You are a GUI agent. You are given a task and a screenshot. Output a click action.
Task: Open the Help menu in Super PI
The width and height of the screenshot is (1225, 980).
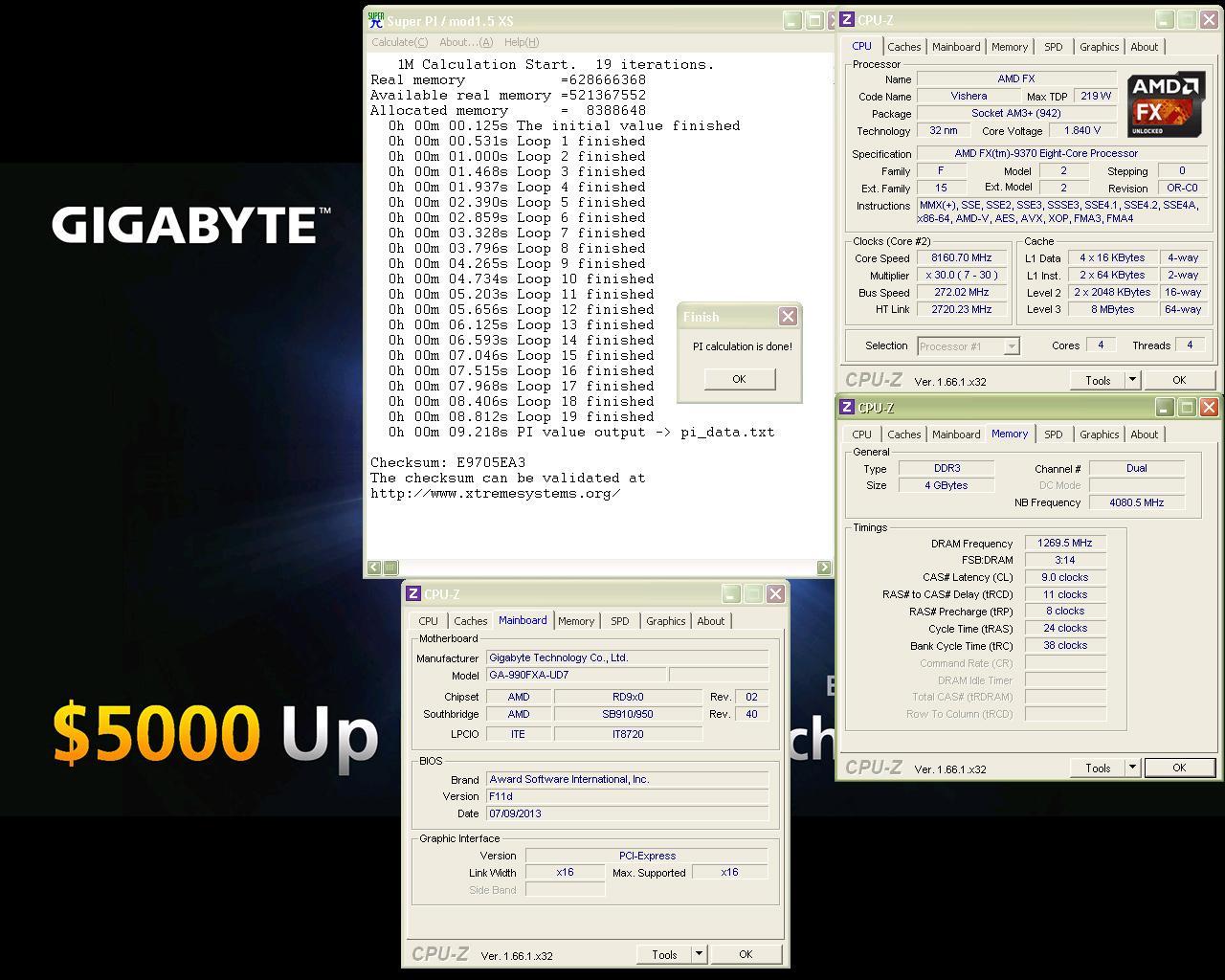pyautogui.click(x=522, y=42)
